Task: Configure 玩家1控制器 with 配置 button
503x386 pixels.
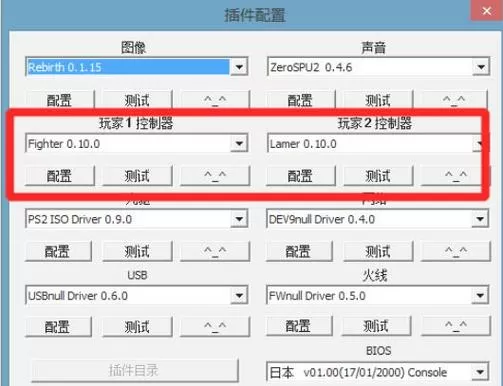Action: [x=59, y=175]
